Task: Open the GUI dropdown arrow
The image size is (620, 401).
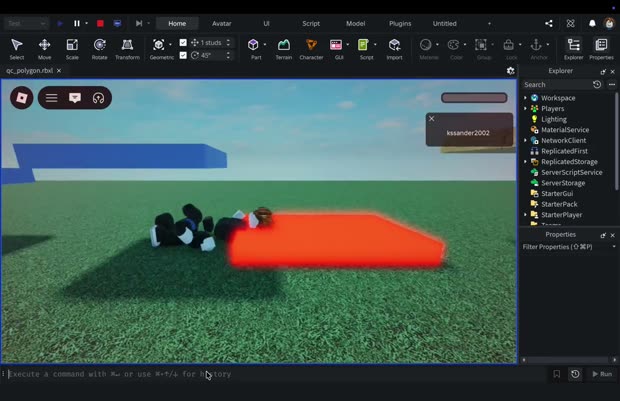Action: (348, 45)
